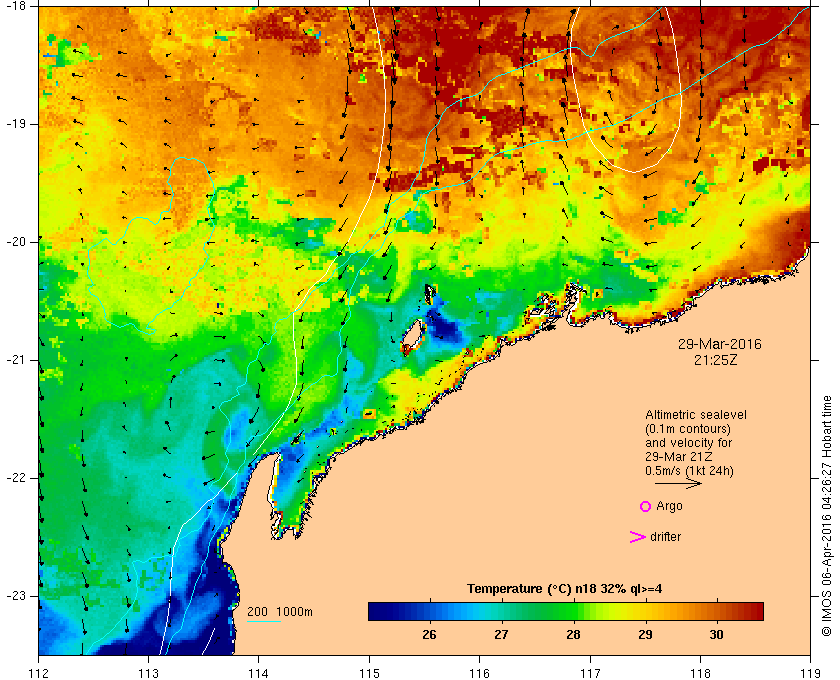Click the magenta Argo circle symbol
Image resolution: width=840 pixels, height=680 pixels.
click(645, 506)
